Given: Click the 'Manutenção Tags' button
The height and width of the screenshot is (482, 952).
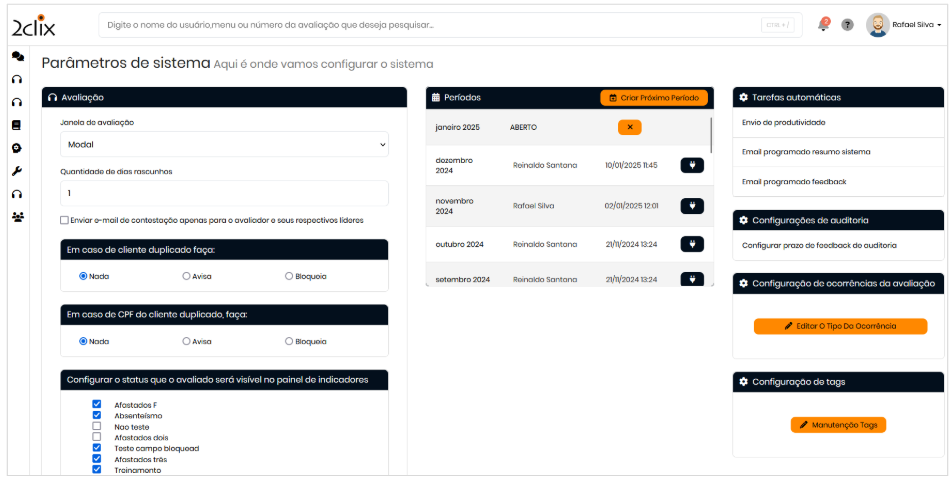Looking at the screenshot, I should [x=838, y=425].
